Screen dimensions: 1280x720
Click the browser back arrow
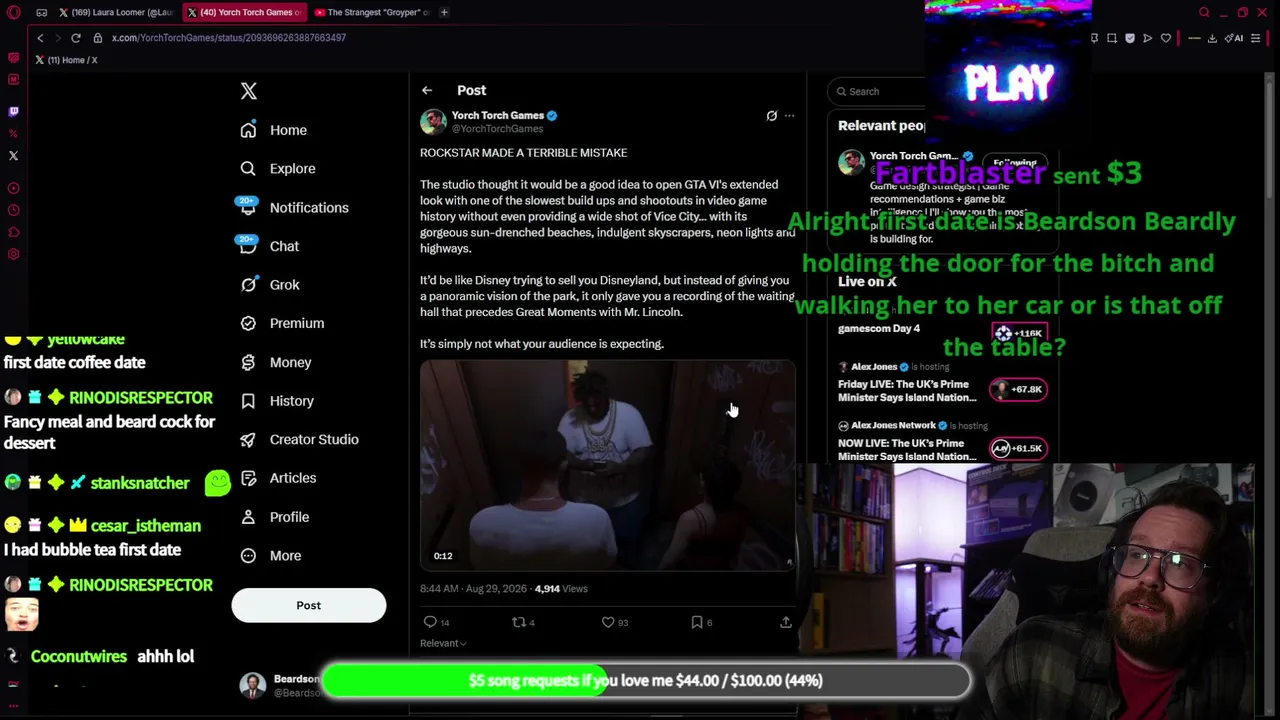click(40, 38)
